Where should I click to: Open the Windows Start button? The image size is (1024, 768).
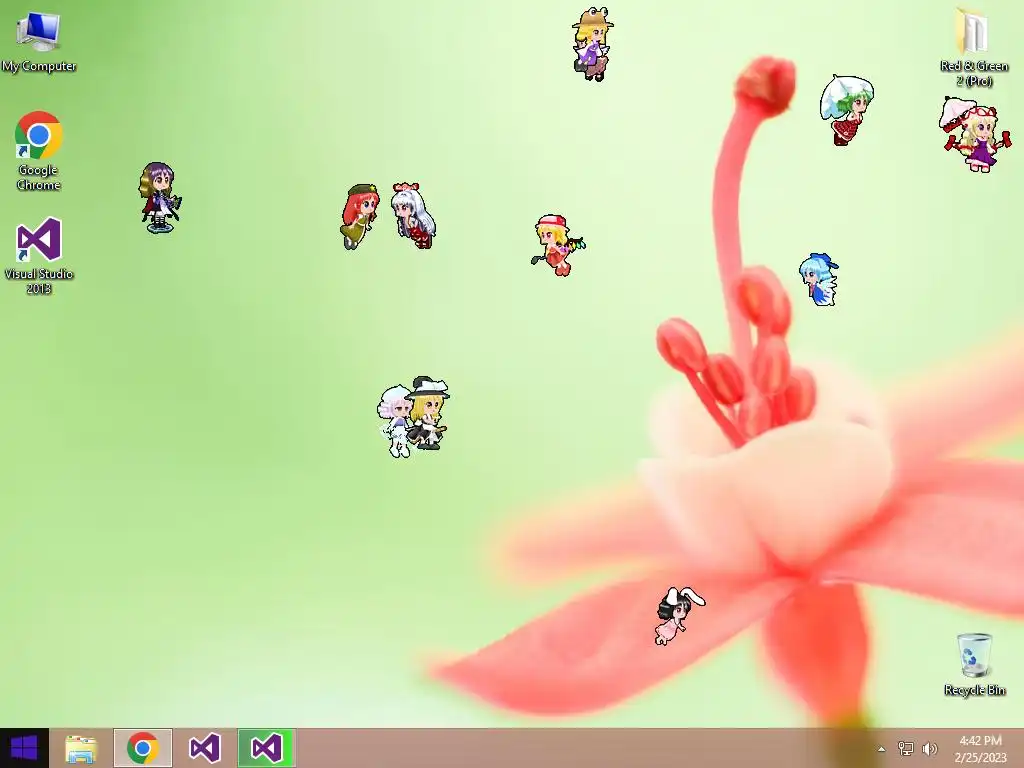click(x=24, y=748)
